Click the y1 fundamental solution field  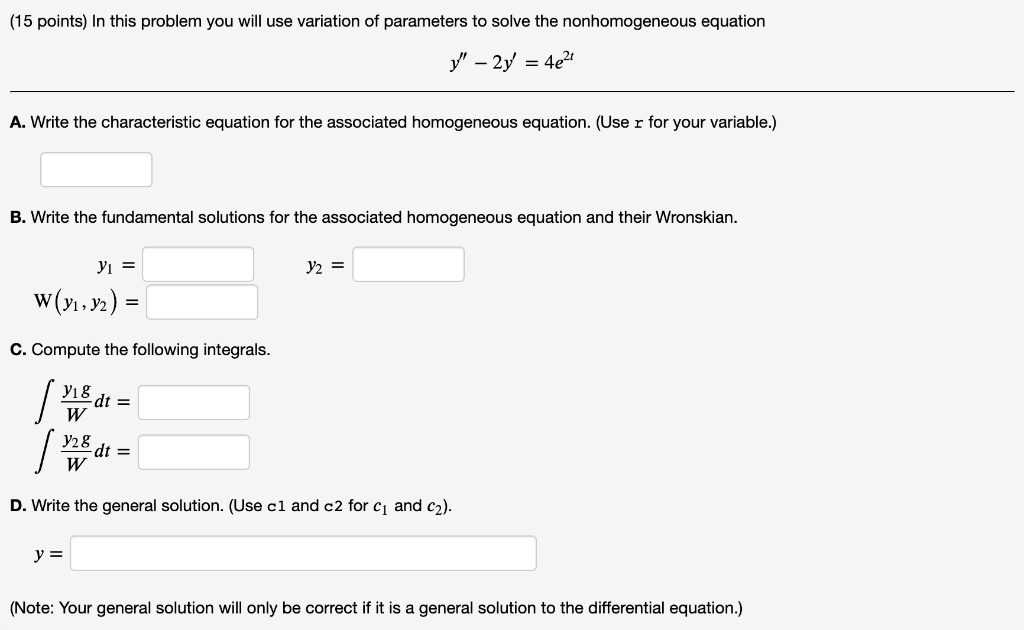[197, 264]
